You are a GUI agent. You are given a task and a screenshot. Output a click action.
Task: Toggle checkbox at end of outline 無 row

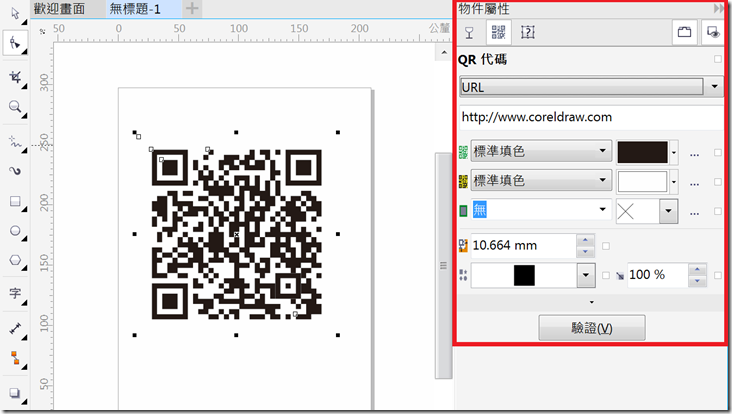tap(718, 211)
